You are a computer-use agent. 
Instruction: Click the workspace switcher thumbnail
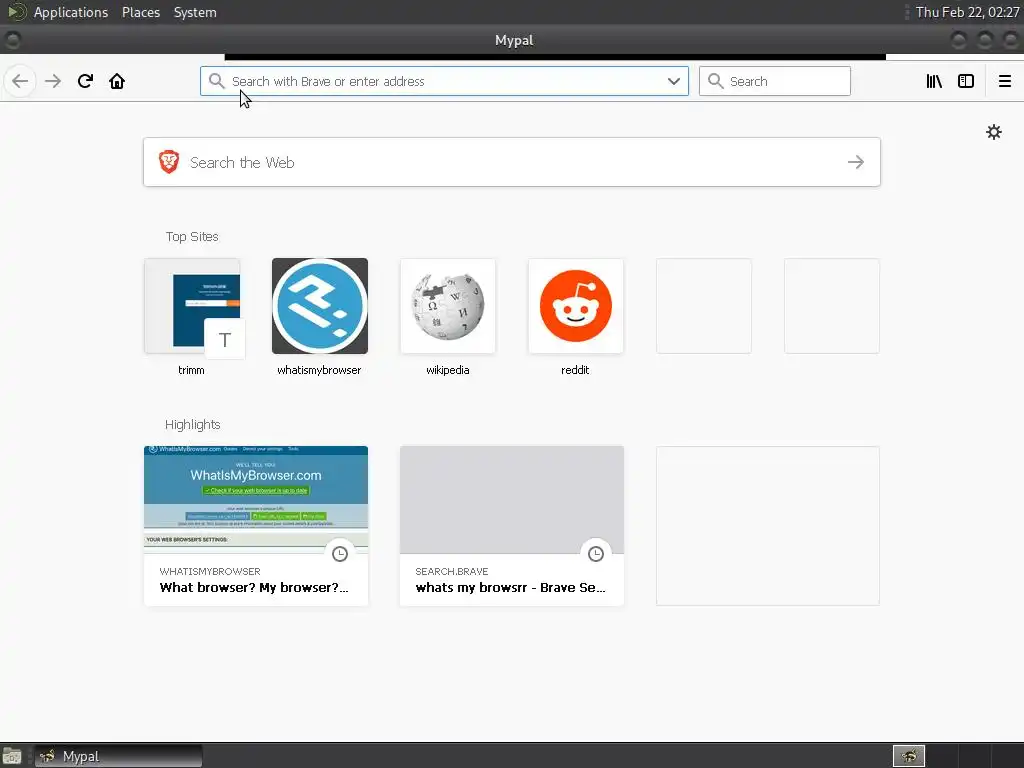coord(909,756)
